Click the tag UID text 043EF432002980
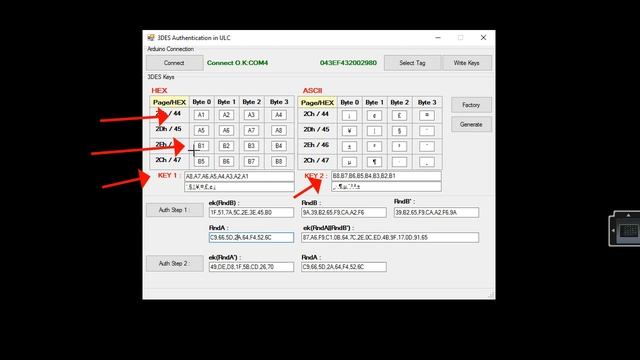Screen dimensions: 640x360 [348, 63]
